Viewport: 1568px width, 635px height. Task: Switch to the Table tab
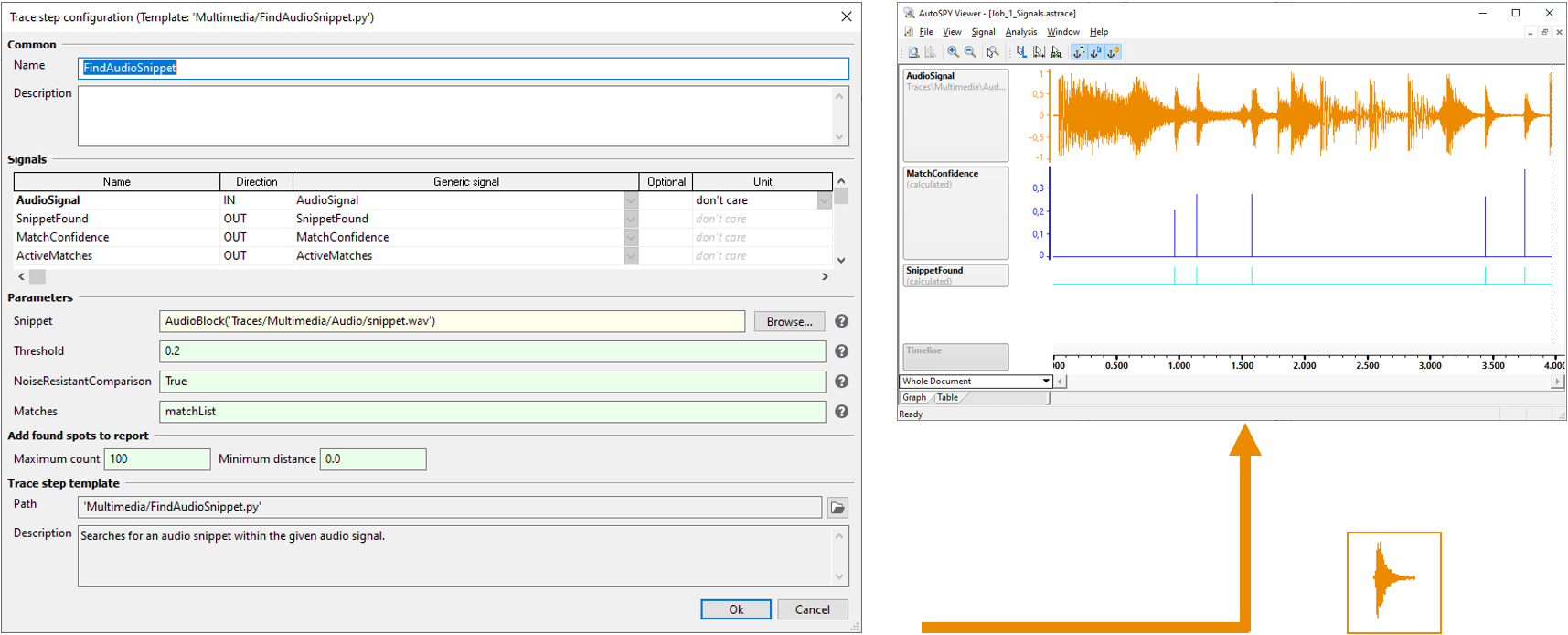pos(947,398)
